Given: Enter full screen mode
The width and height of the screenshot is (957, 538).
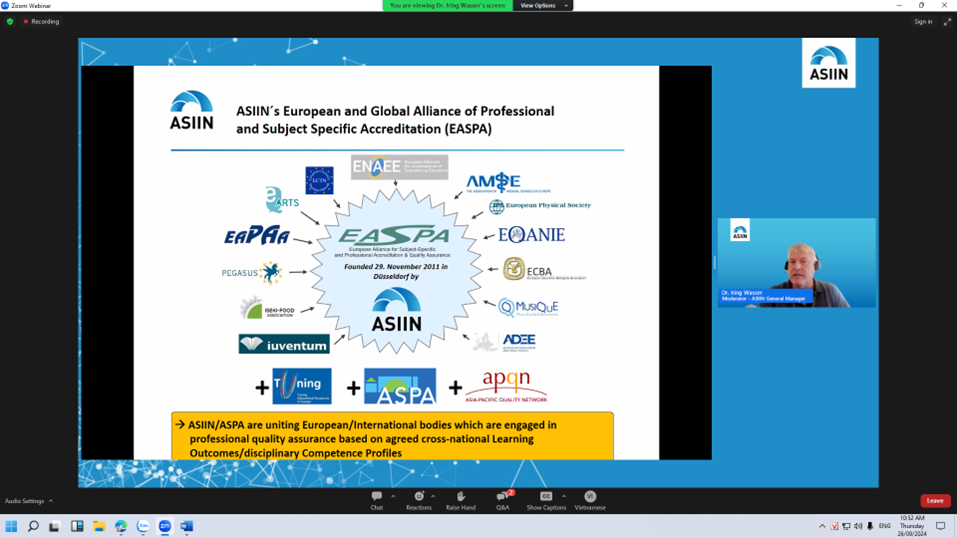Looking at the screenshot, I should (947, 21).
